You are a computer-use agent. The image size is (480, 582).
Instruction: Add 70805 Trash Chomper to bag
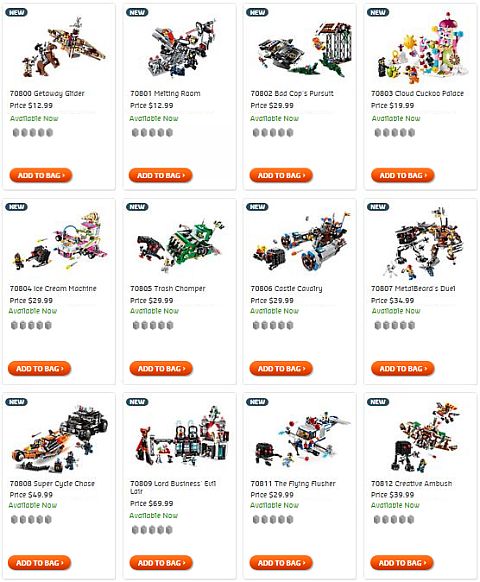click(x=161, y=369)
